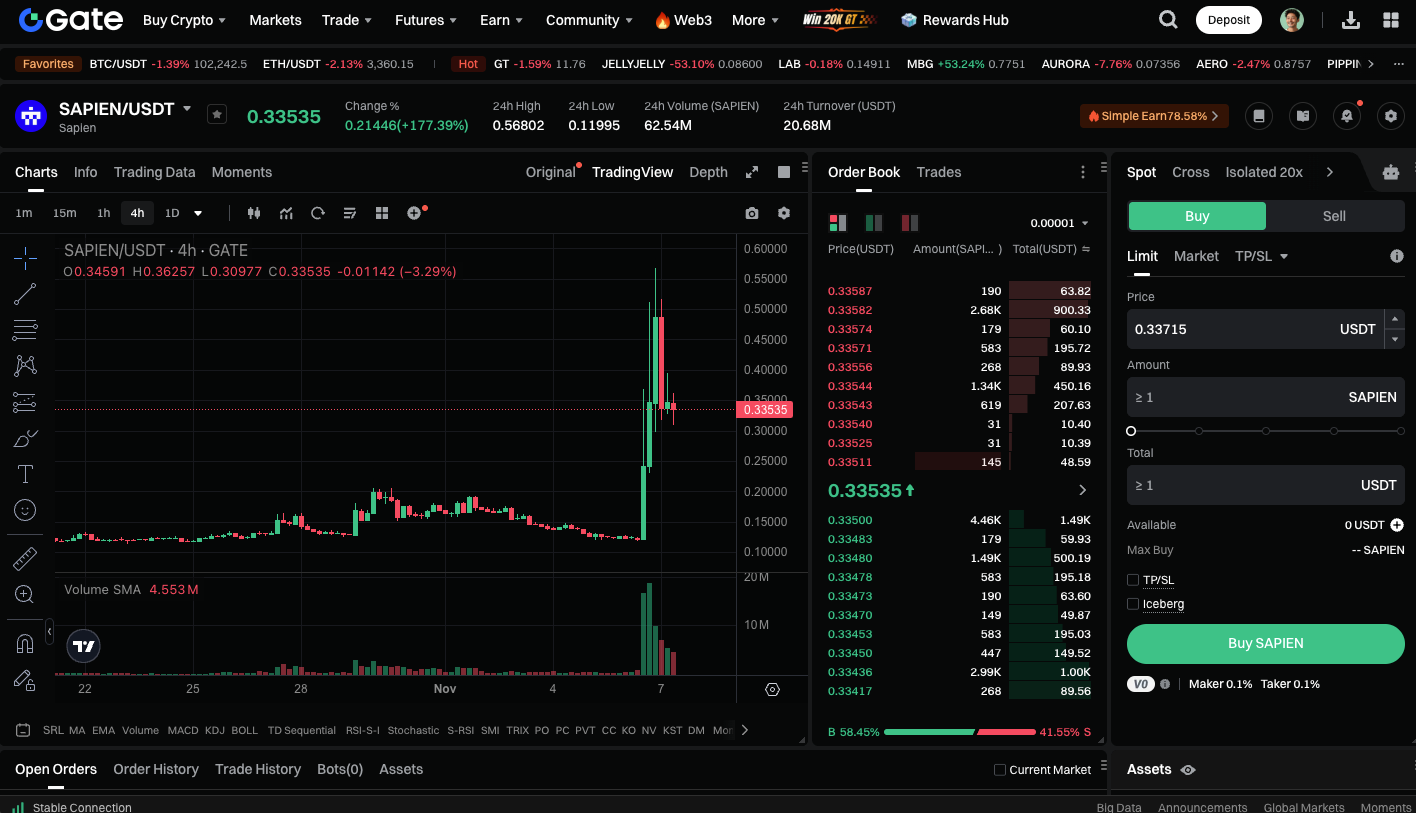1416x813 pixels.
Task: Select the brush drawing tool
Action: coord(25,438)
